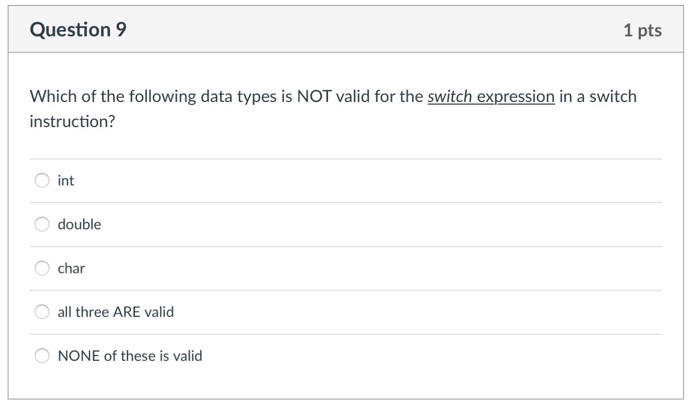The image size is (700, 411).
Task: Click the word "following" in the question
Action: [157, 97]
